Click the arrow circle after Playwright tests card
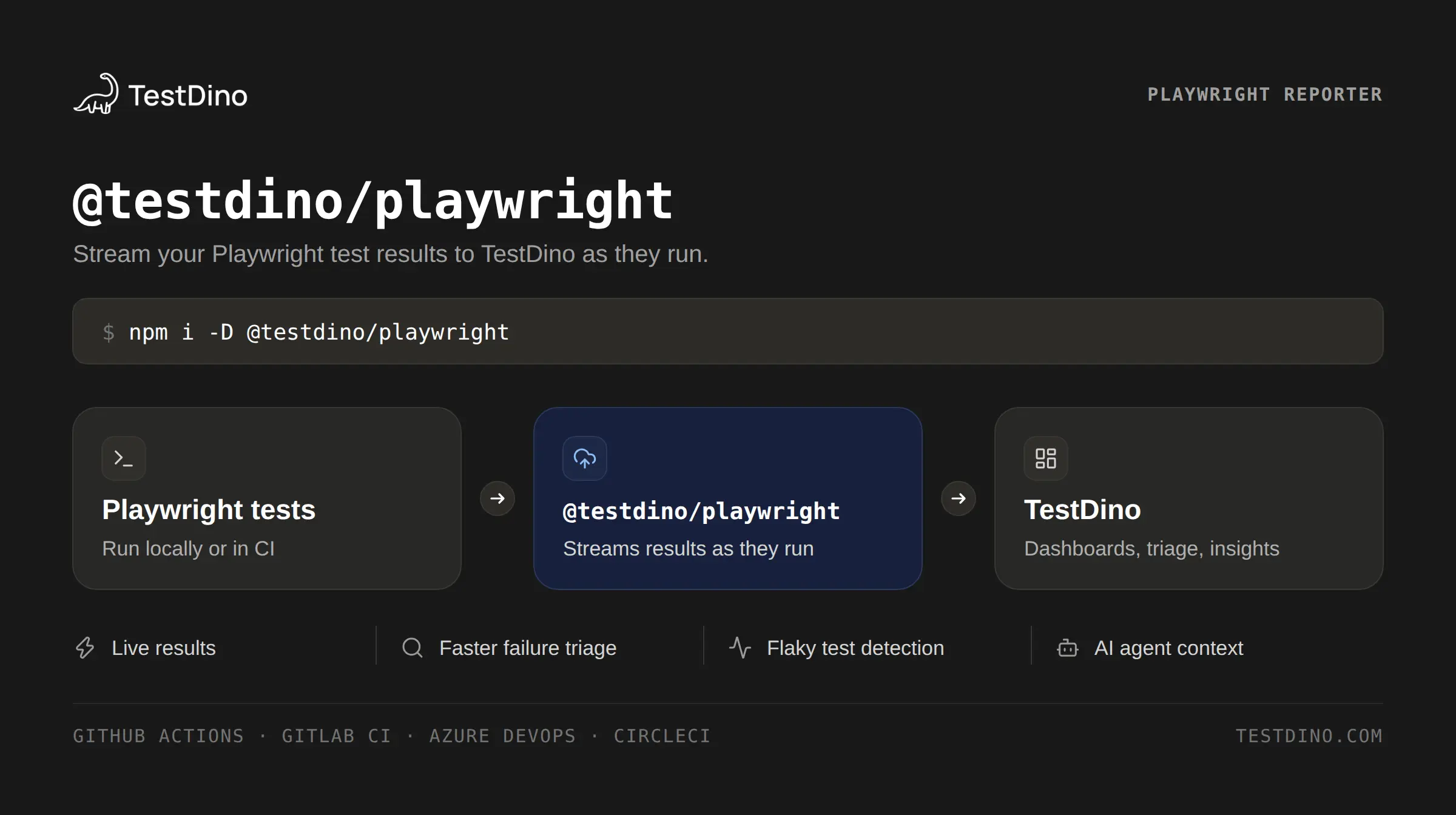1456x815 pixels. (x=497, y=498)
